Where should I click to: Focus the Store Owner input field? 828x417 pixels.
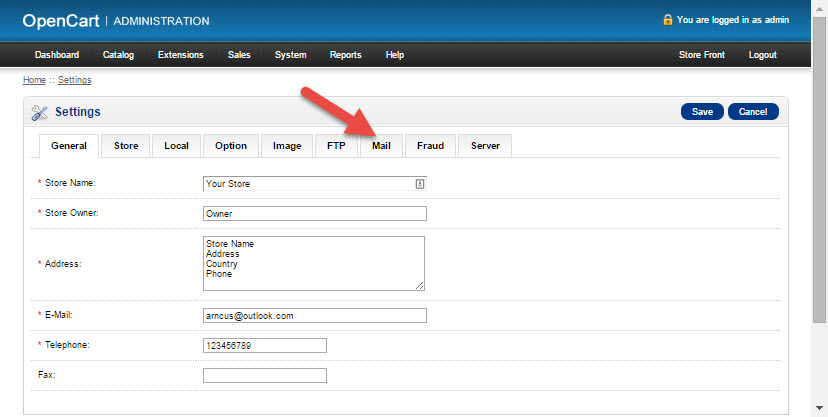(x=315, y=213)
